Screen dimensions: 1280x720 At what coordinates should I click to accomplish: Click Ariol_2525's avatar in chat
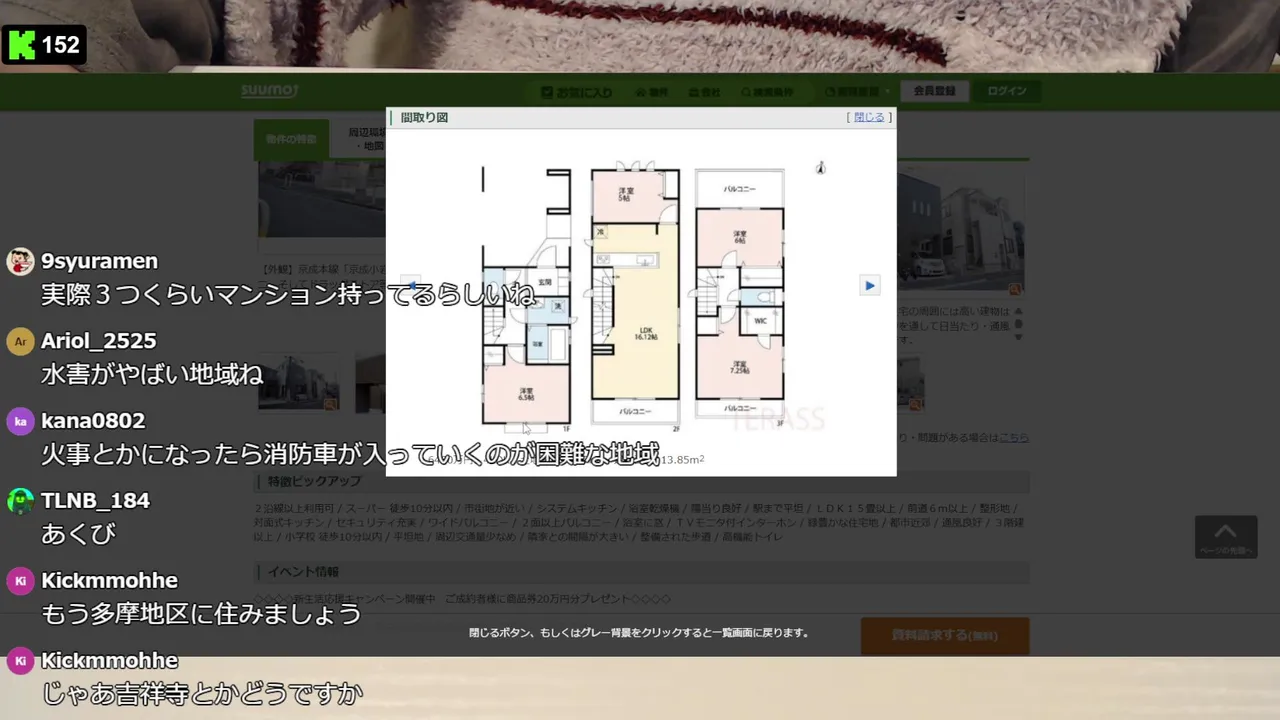coord(20,341)
